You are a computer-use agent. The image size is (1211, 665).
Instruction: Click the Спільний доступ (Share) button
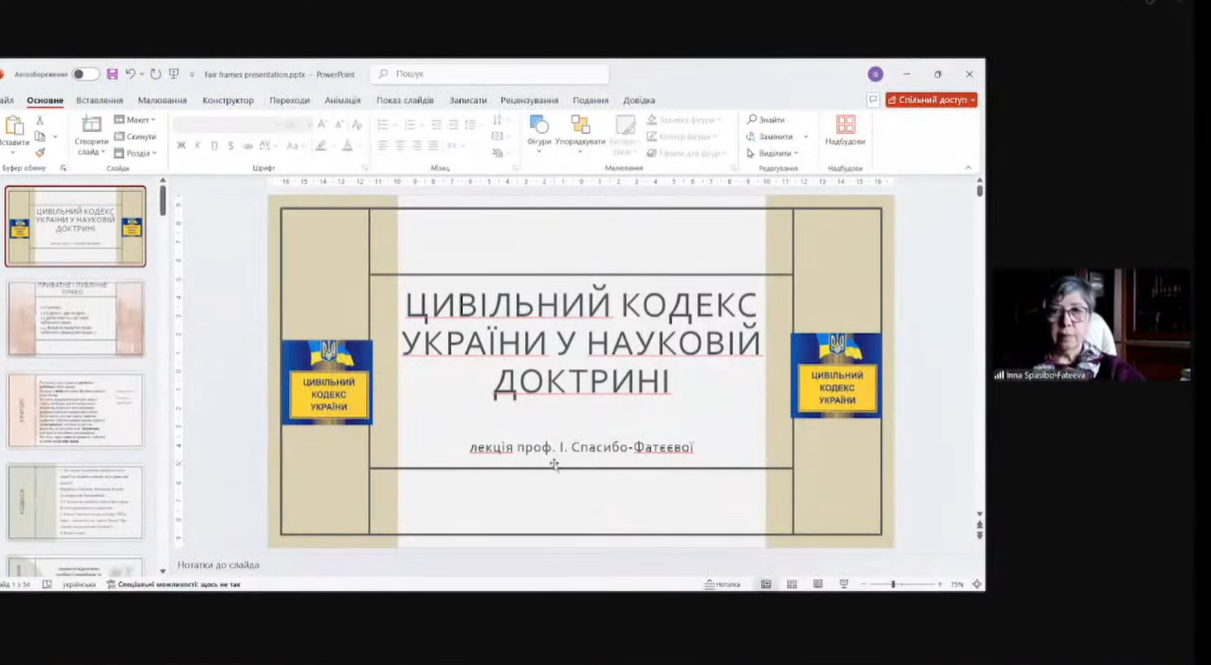(931, 100)
